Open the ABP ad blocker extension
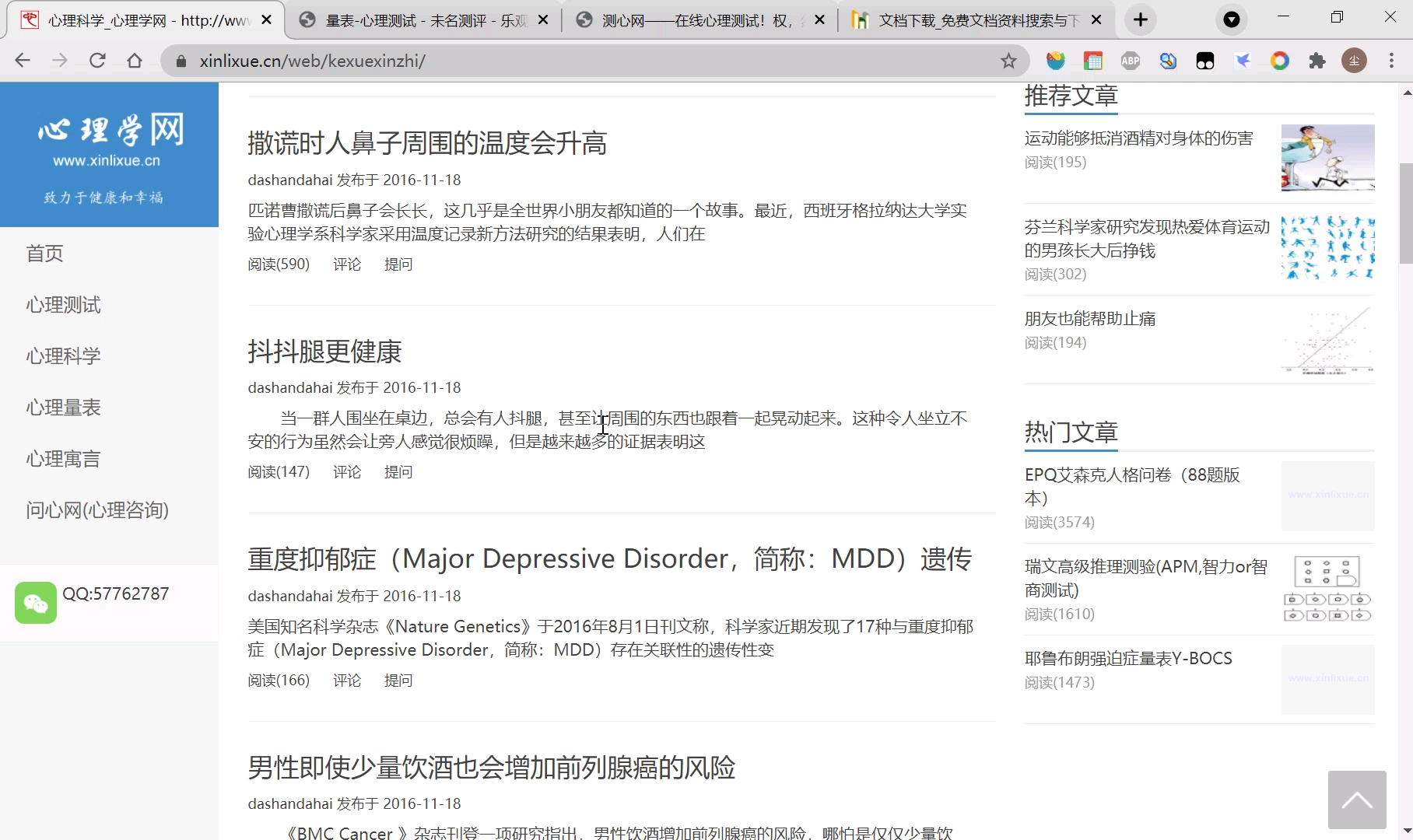The height and width of the screenshot is (840, 1413). pyautogui.click(x=1131, y=61)
